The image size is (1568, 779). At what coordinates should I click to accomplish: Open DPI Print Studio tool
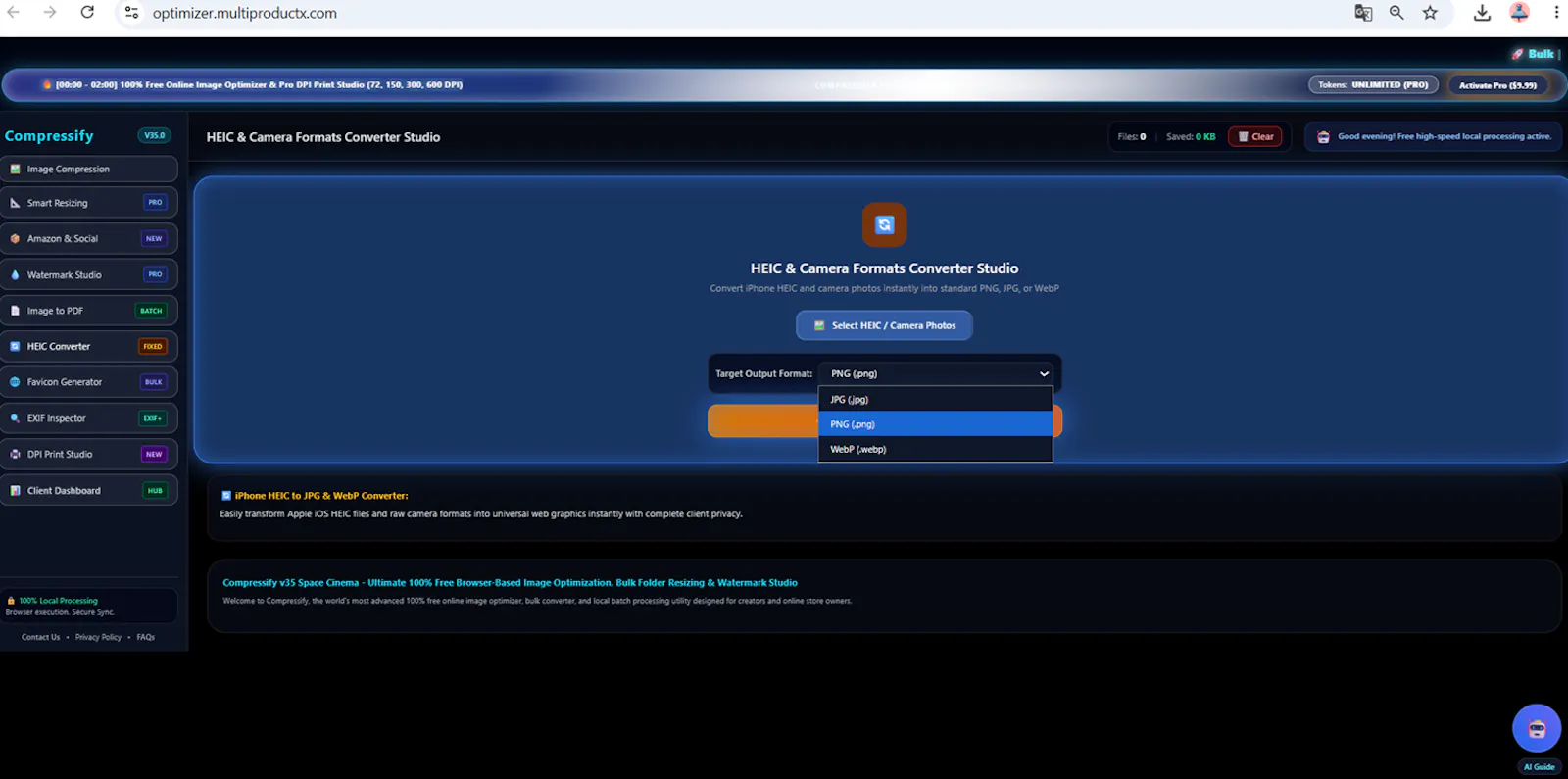pyautogui.click(x=89, y=454)
